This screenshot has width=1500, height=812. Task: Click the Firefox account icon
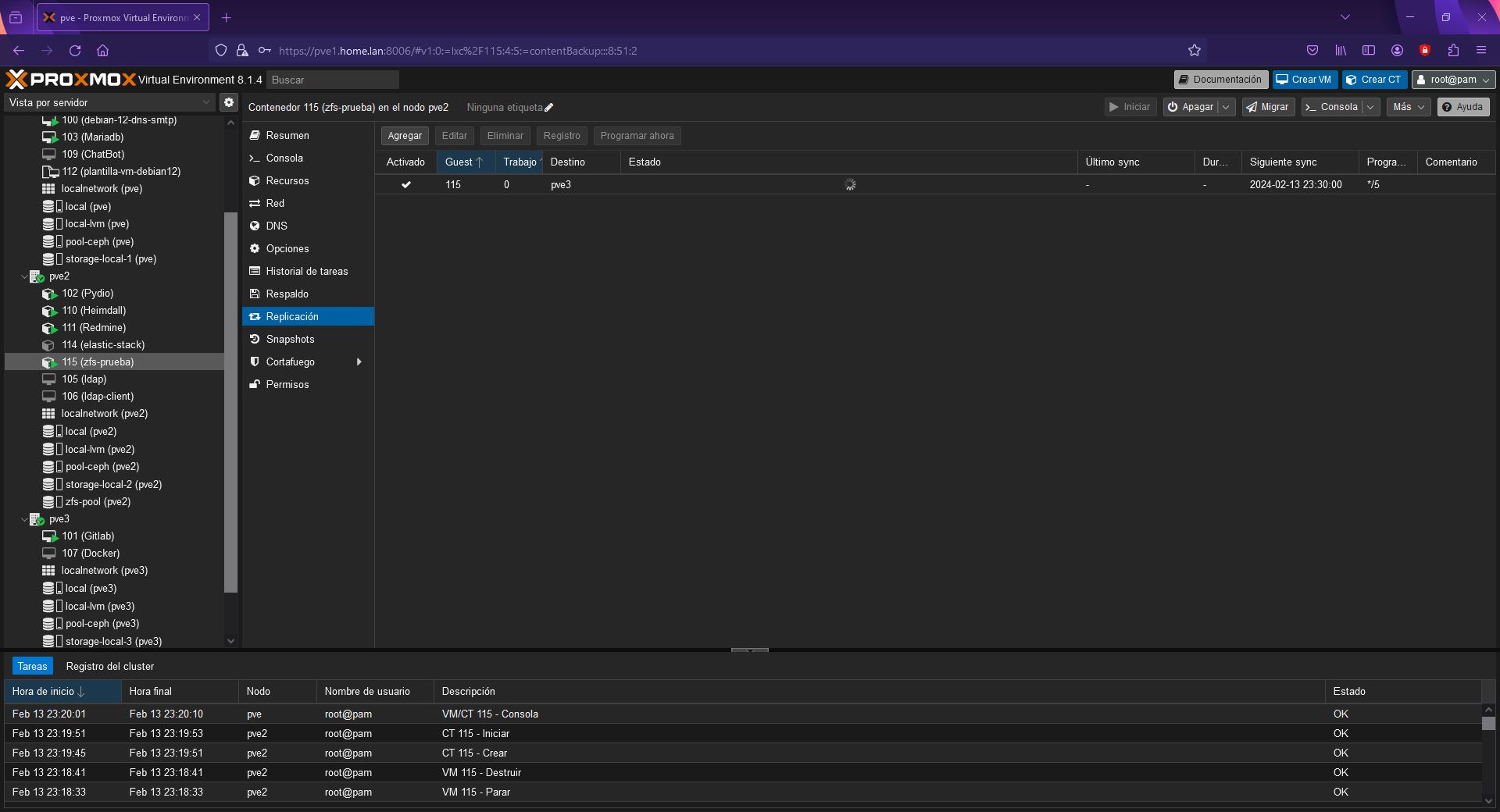[1397, 51]
